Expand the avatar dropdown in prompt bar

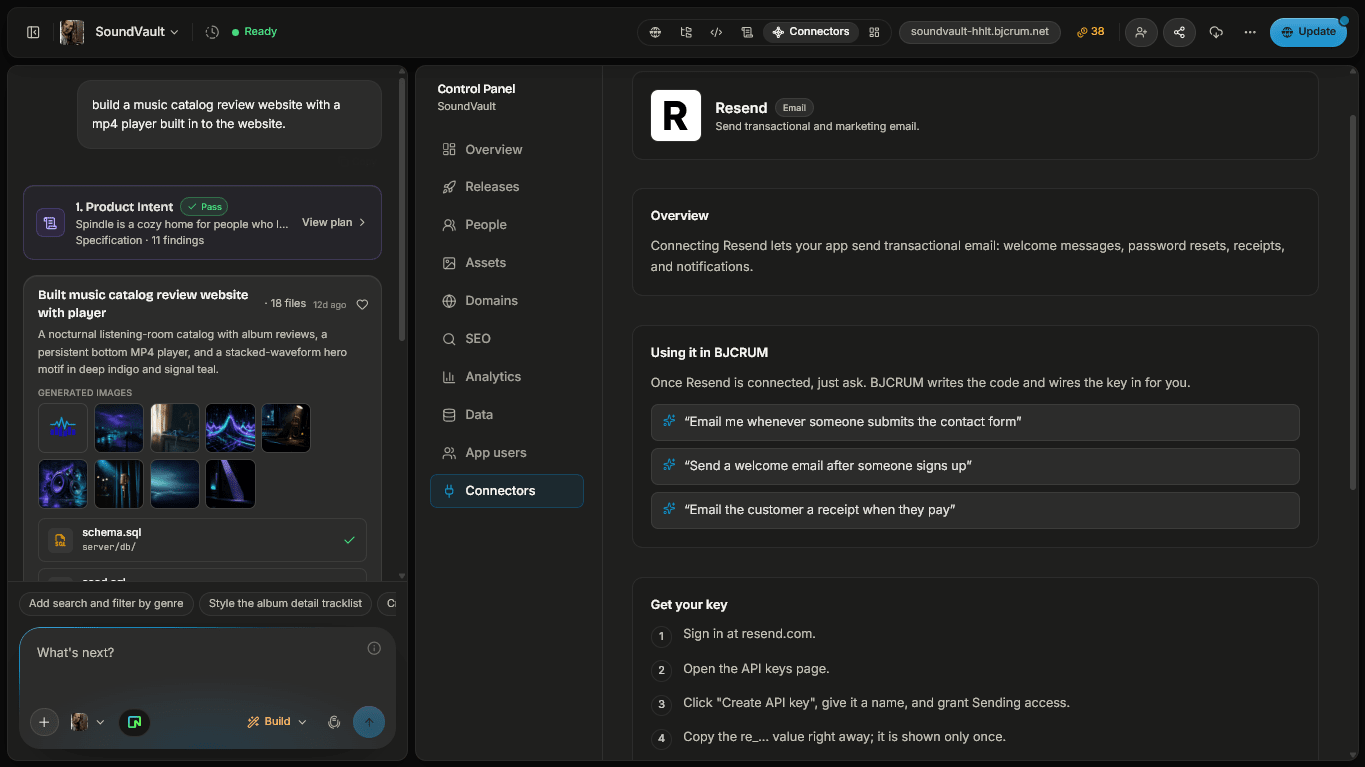pos(88,722)
